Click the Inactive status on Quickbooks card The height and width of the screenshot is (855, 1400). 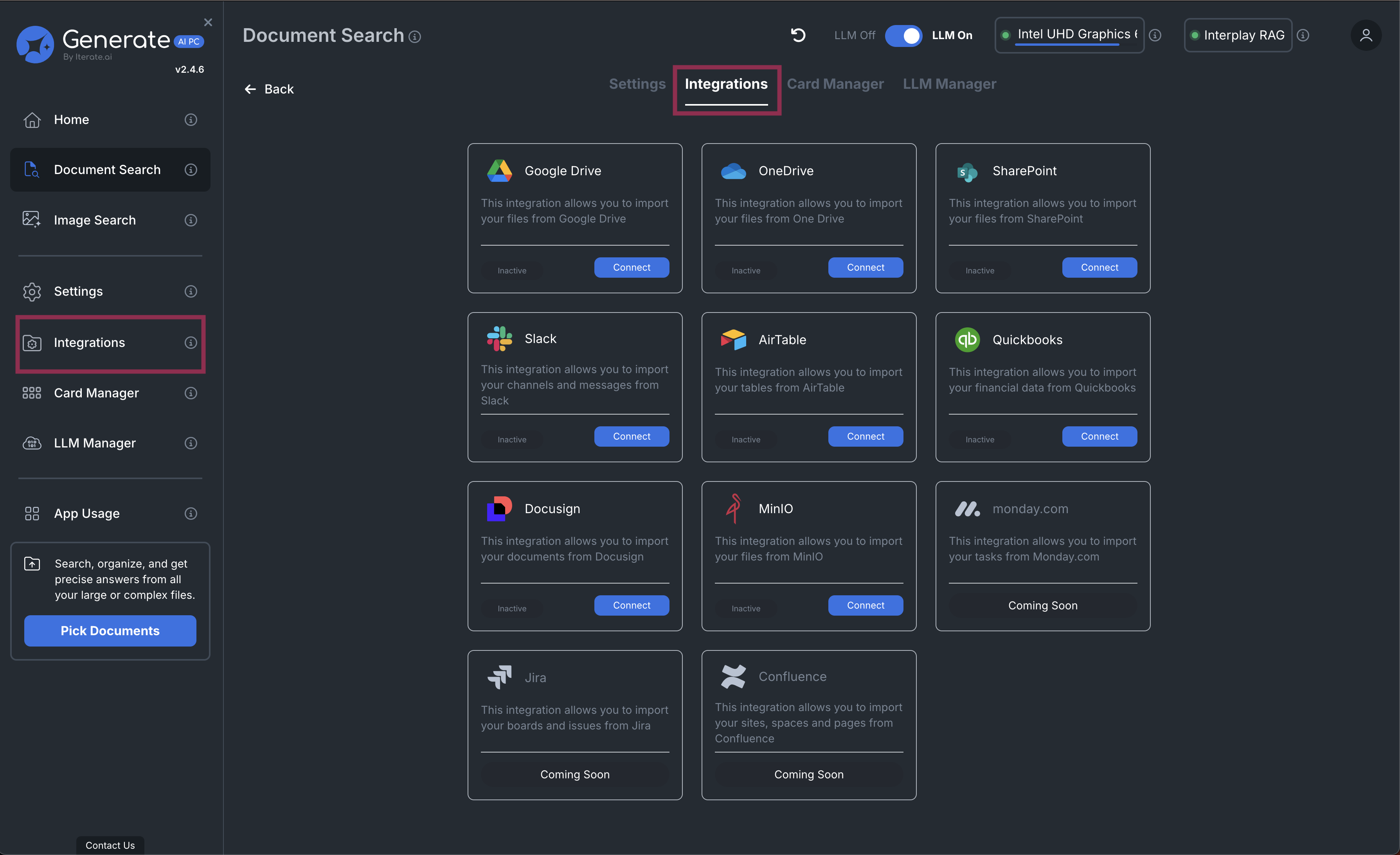(x=979, y=440)
